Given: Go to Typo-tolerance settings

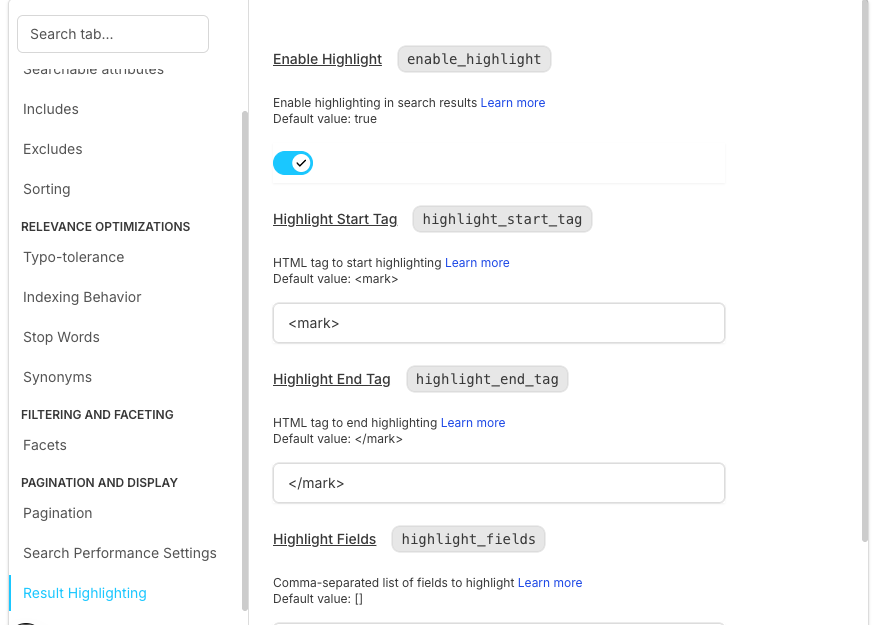Looking at the screenshot, I should [x=74, y=257].
